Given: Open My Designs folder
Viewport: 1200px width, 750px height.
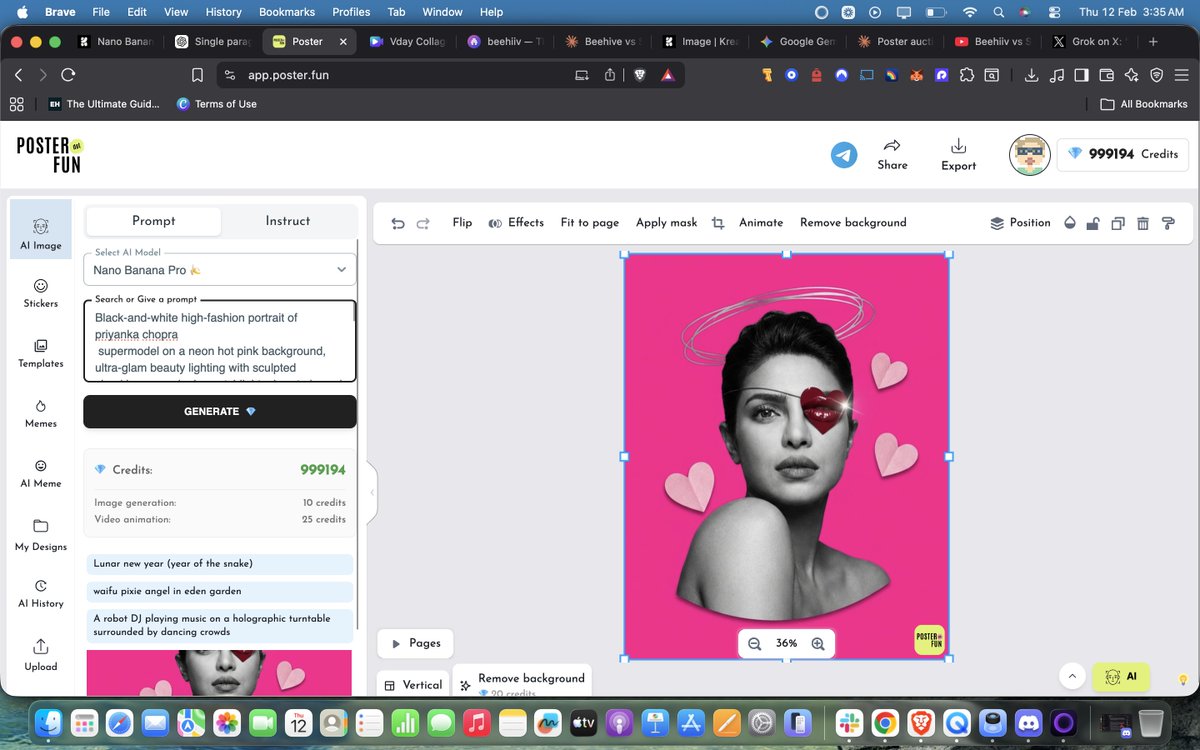Looking at the screenshot, I should 41,535.
